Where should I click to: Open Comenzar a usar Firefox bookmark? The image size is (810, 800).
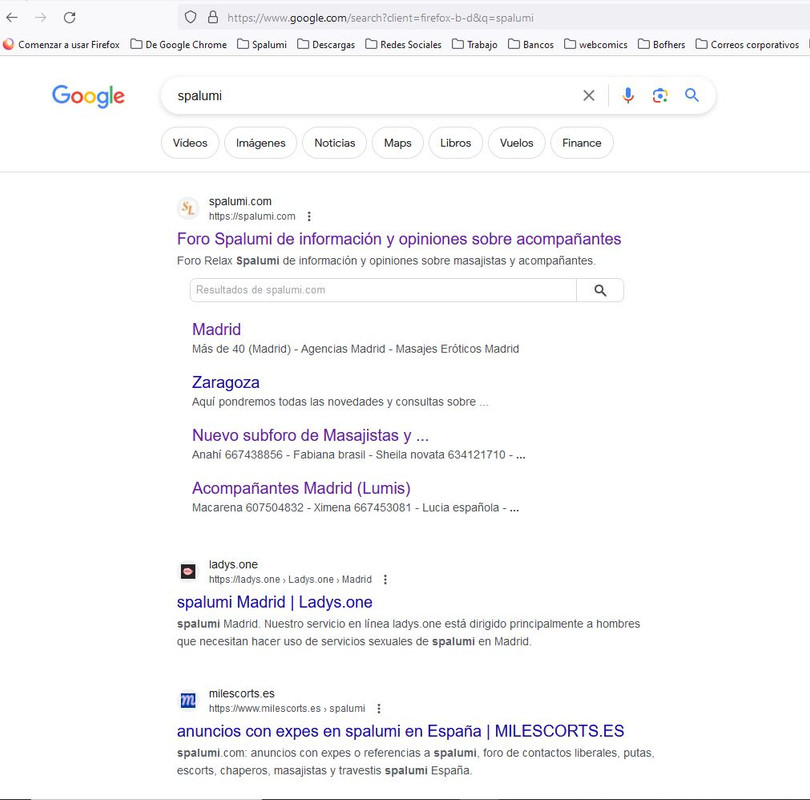pos(61,44)
